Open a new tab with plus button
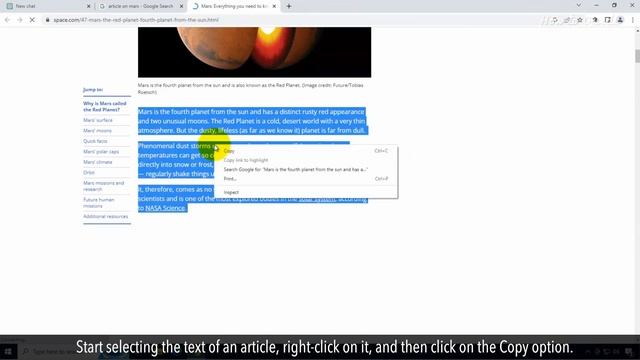 coord(289,6)
